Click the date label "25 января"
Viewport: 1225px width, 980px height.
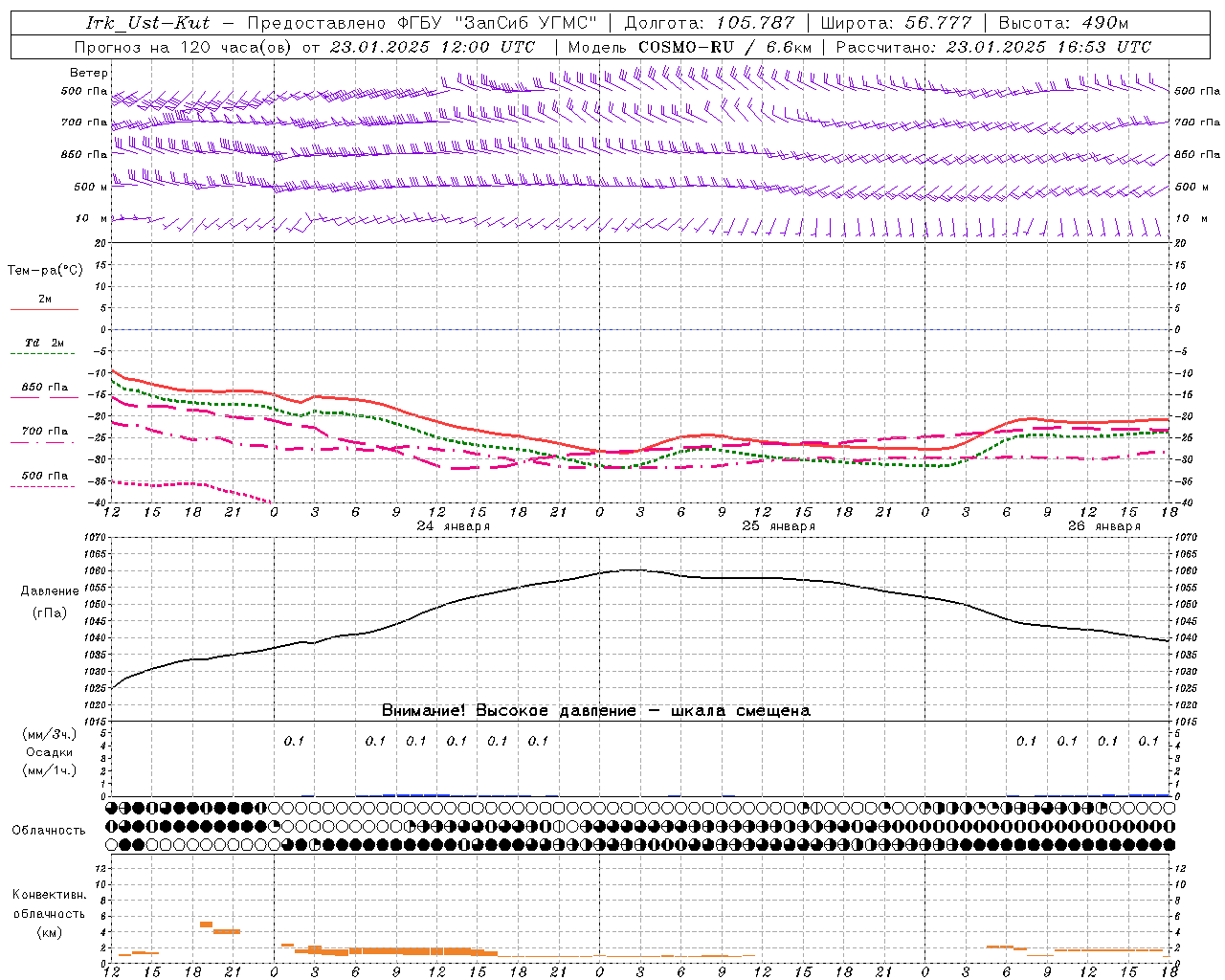(779, 526)
